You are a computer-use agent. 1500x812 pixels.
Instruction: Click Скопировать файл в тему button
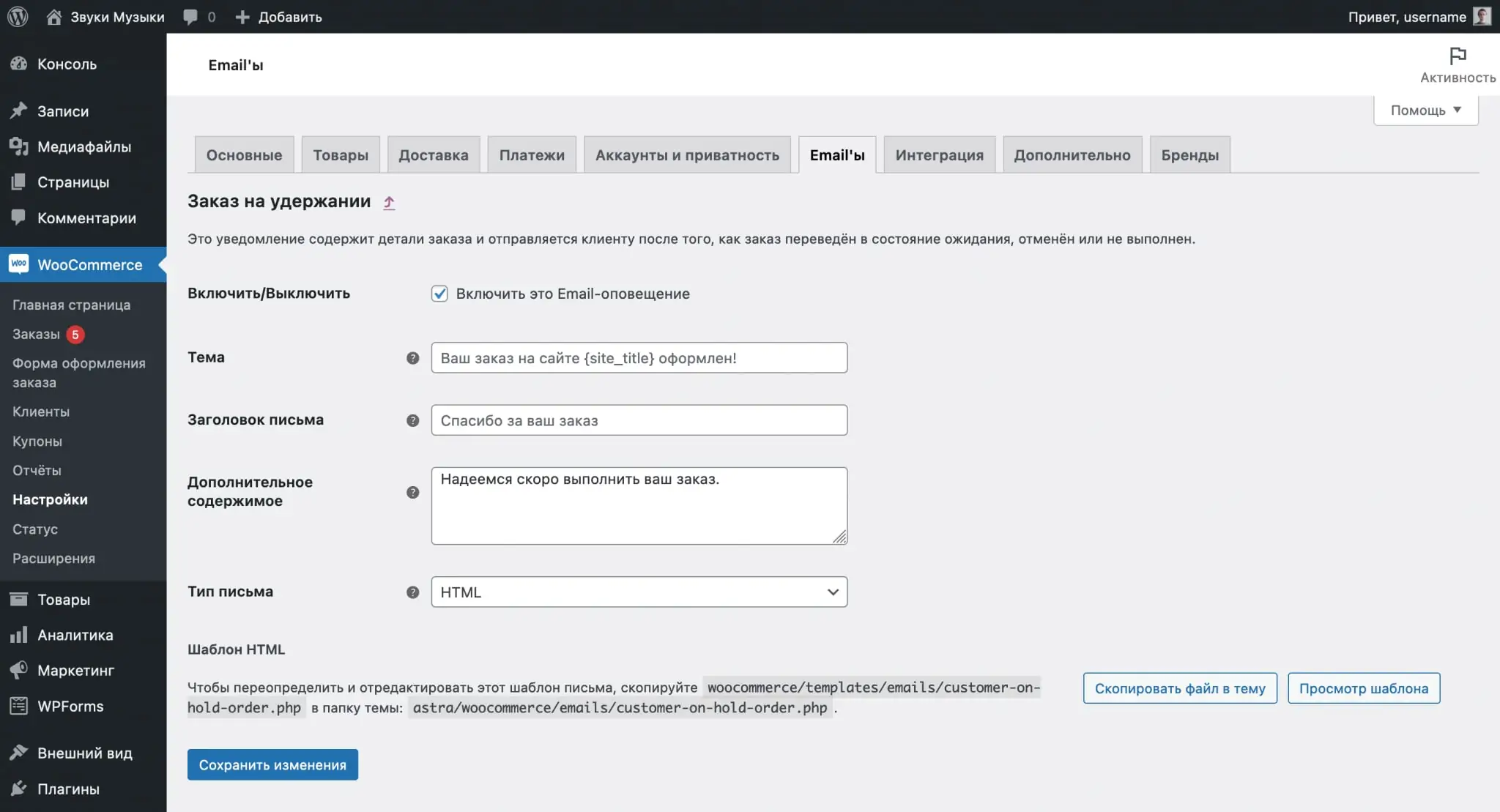[x=1180, y=688]
